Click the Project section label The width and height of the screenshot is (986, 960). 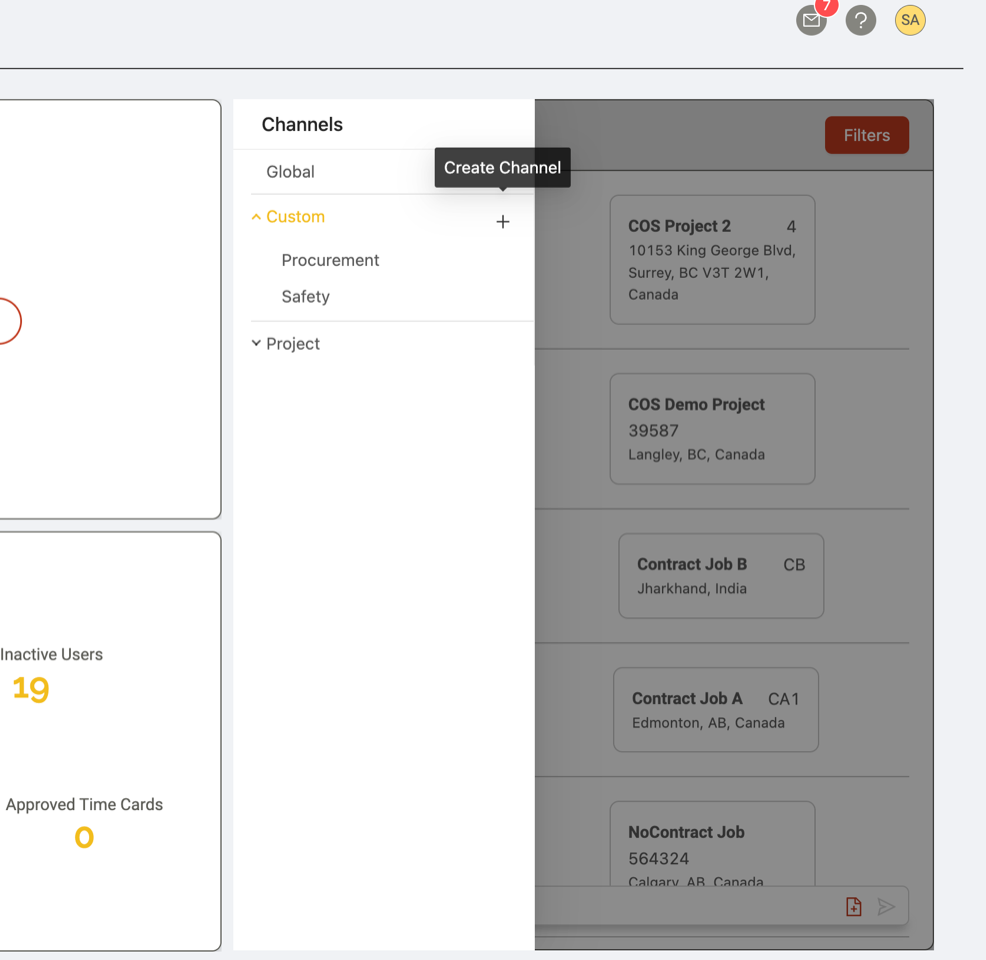coord(293,344)
